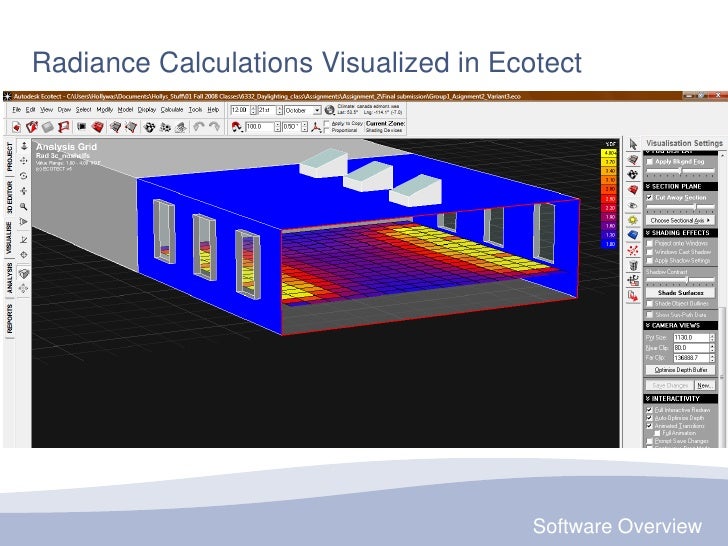This screenshot has height=546, width=728.
Task: Click the Far Clip value field
Action: coord(691,358)
